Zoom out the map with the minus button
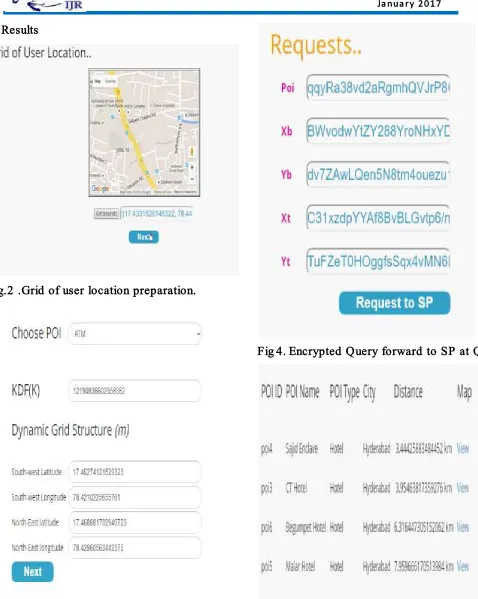 click(192, 179)
